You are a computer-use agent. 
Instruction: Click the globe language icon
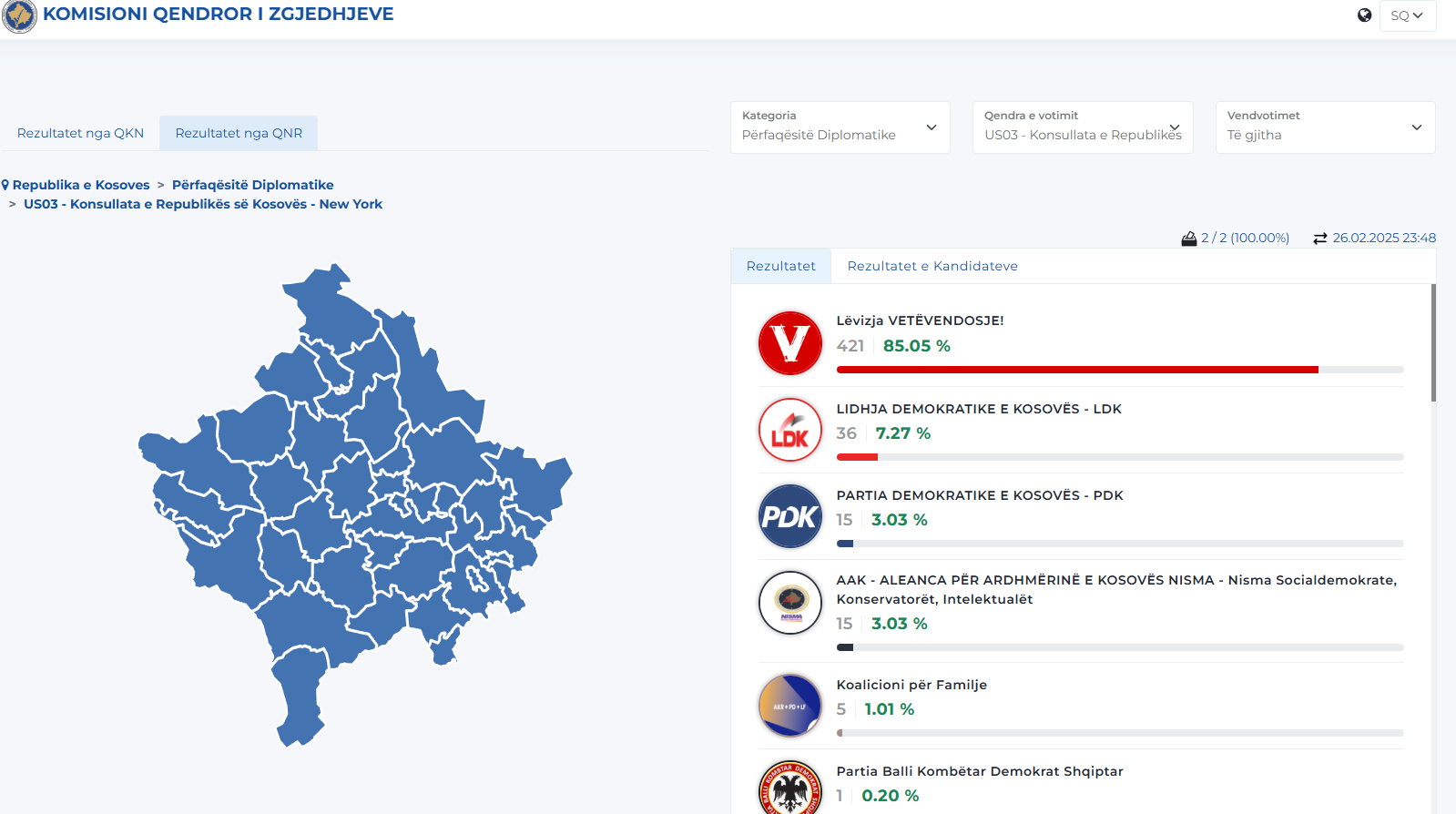[1364, 15]
